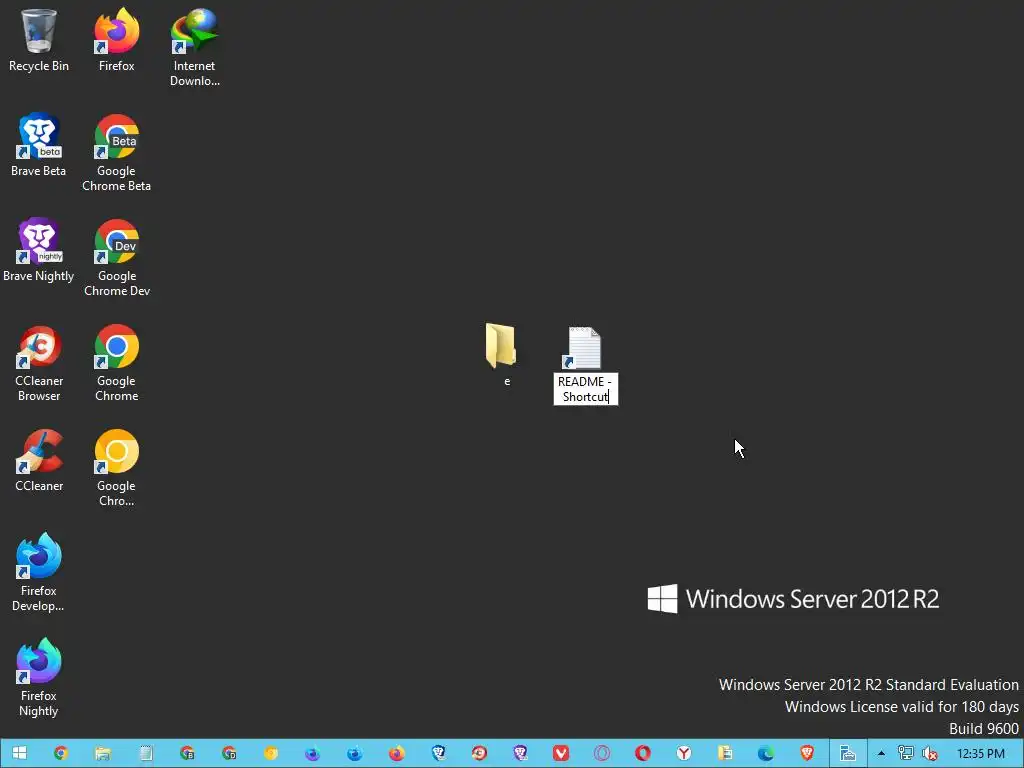
Task: Launch purple Firefox Nightly taskbar icon
Action: [x=313, y=754]
